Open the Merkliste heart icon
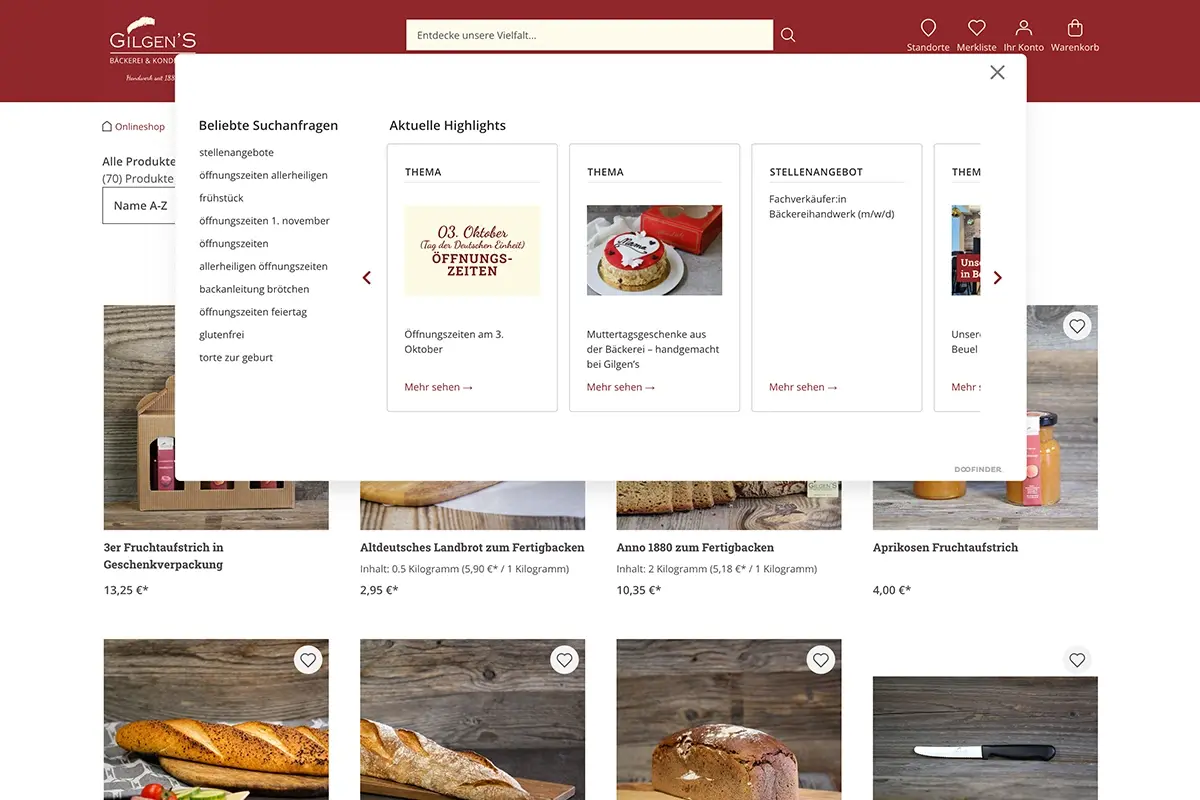 976,28
